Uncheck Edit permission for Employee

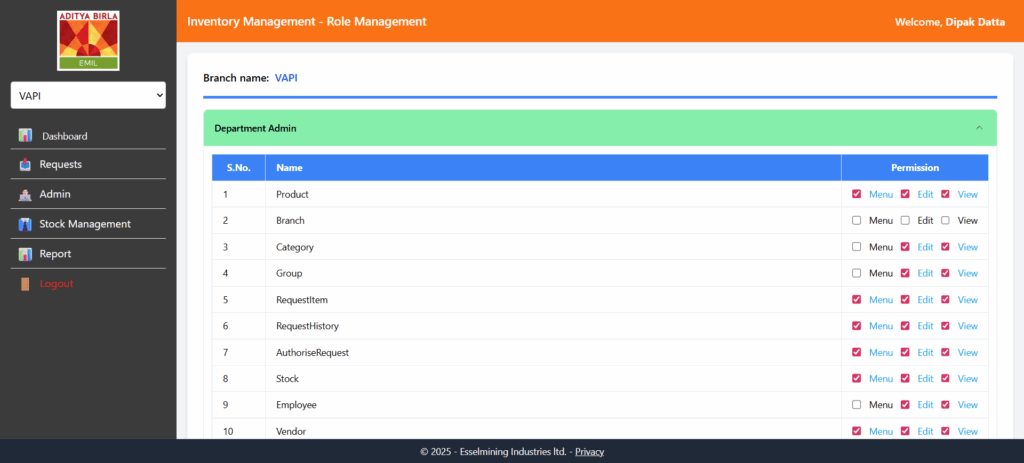pos(905,404)
